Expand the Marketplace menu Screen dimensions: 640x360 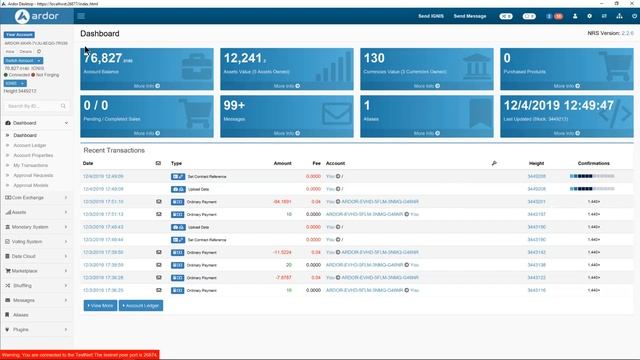coord(36,271)
